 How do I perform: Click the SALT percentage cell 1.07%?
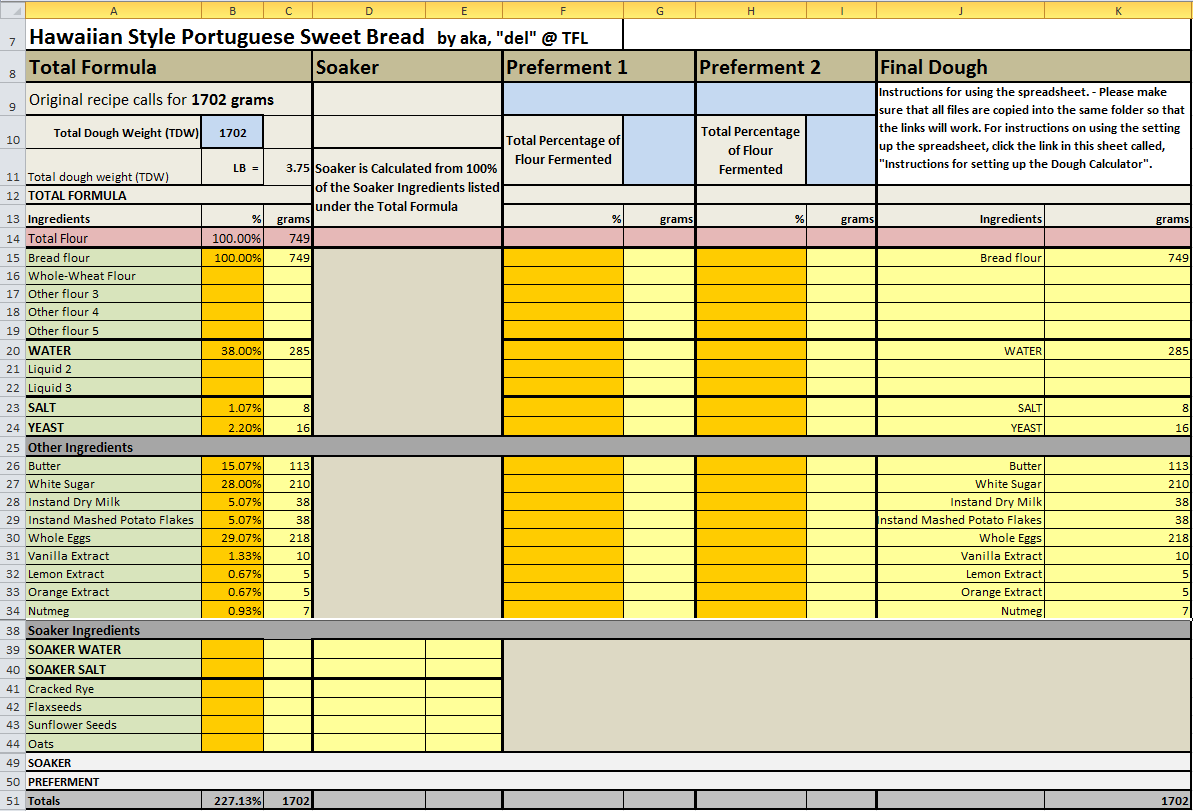click(233, 407)
